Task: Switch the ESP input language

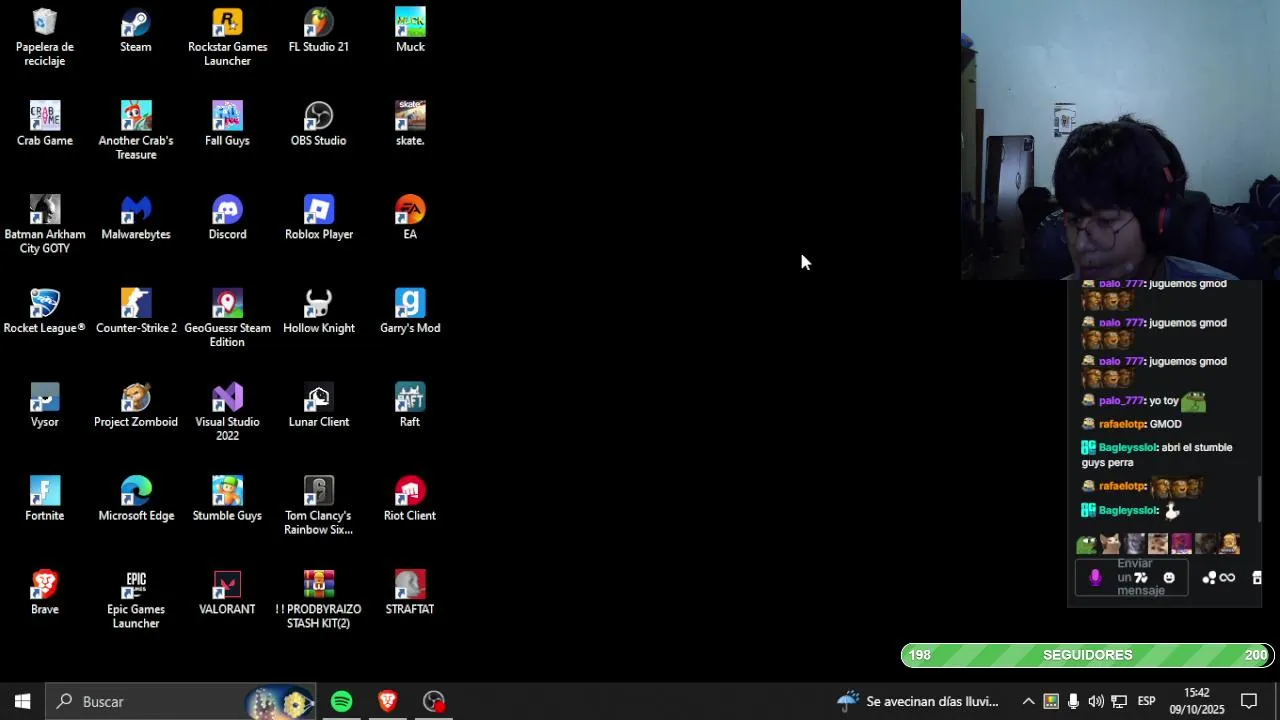Action: pyautogui.click(x=1147, y=701)
